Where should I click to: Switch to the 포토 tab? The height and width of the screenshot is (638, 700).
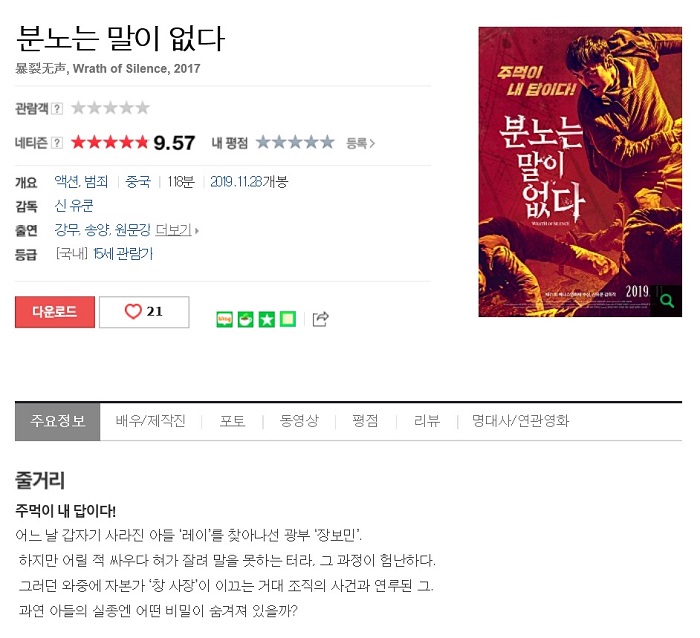click(x=232, y=421)
